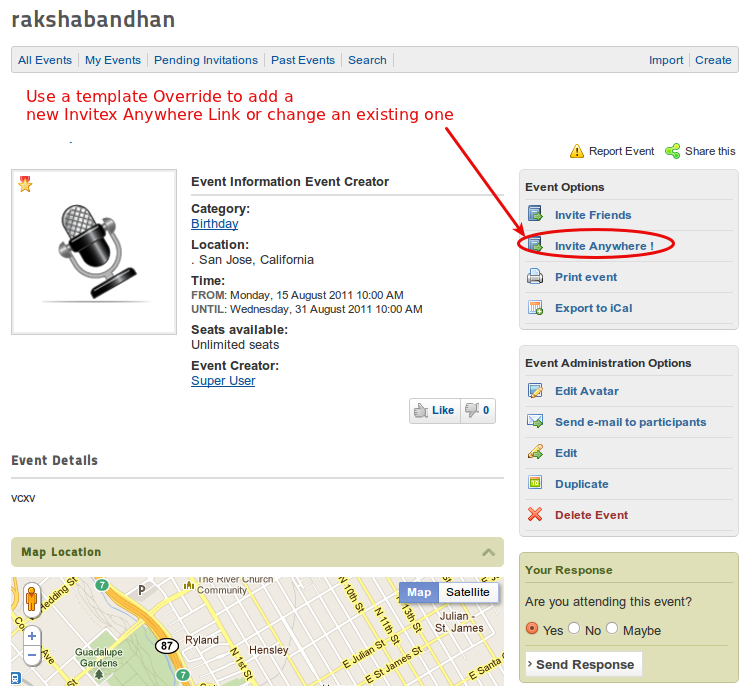Open the All Events tab

click(x=45, y=60)
